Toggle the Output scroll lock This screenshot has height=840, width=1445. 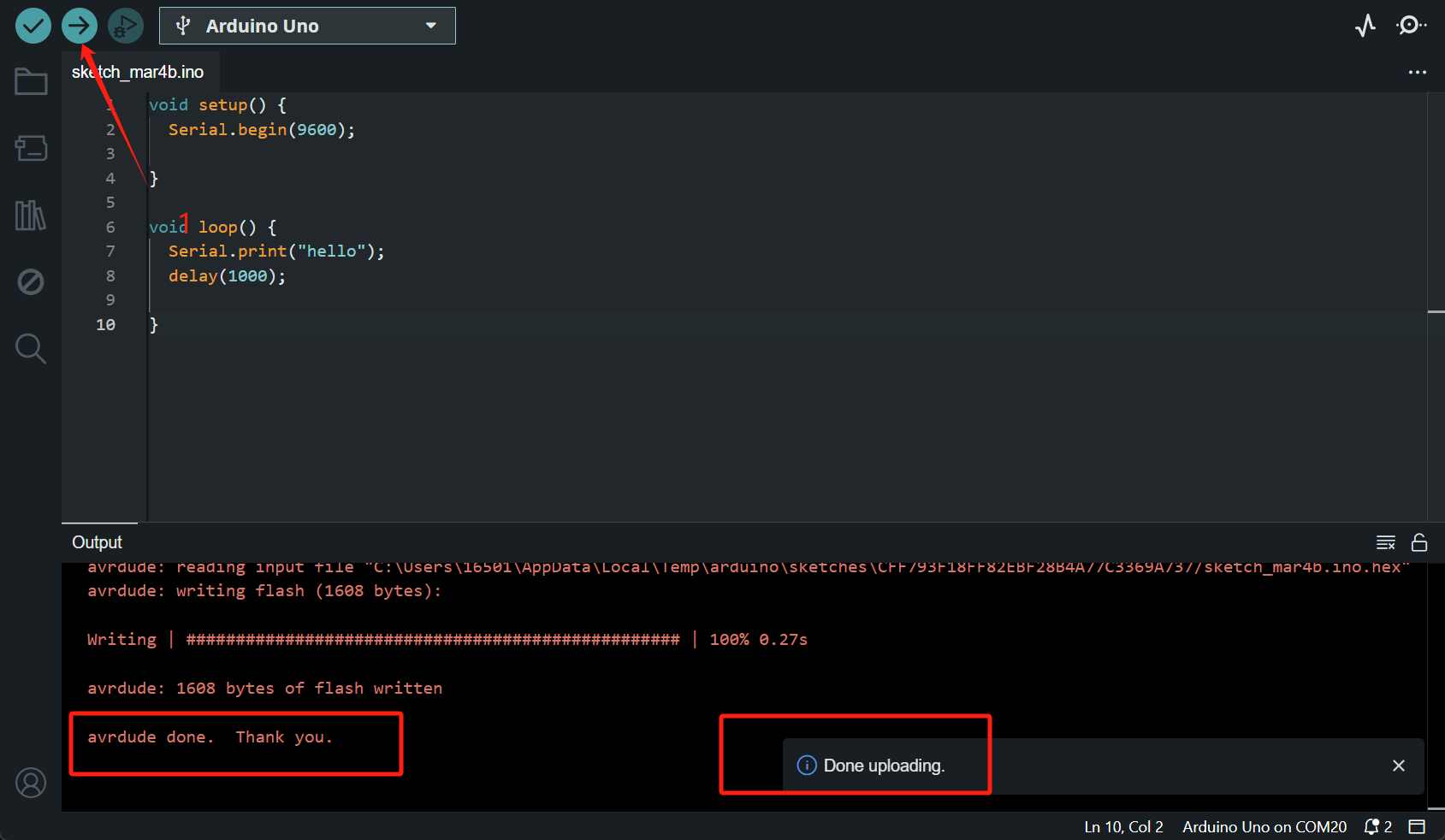[x=1419, y=542]
